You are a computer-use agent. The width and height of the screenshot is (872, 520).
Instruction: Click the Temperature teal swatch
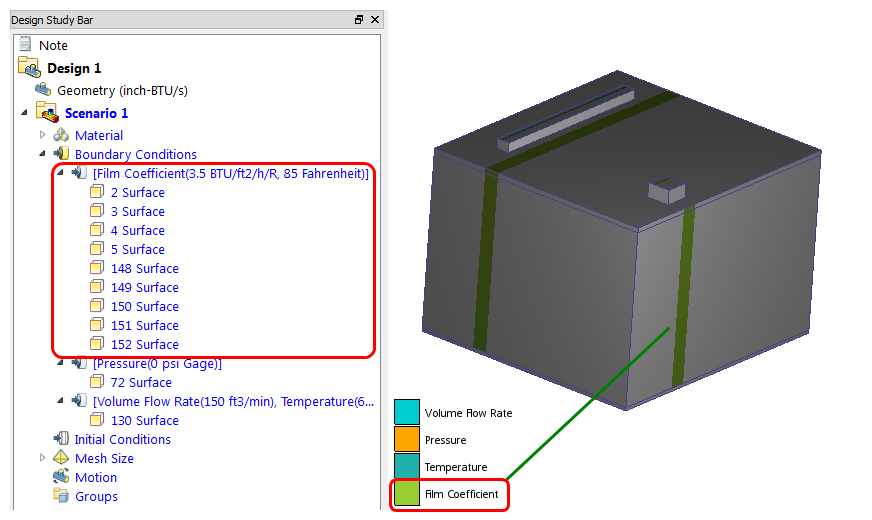pos(407,466)
